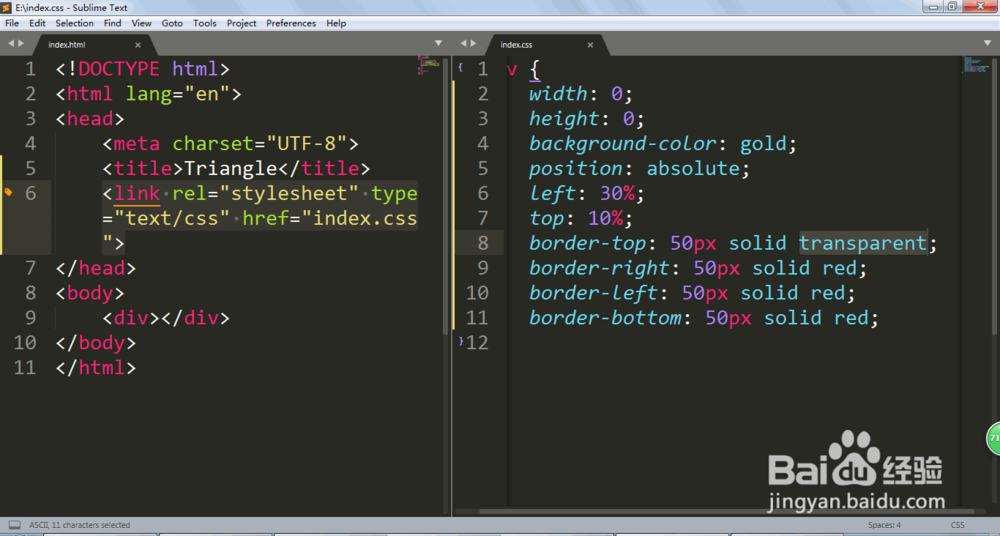
Task: Click the right pane minimap
Action: click(x=975, y=64)
